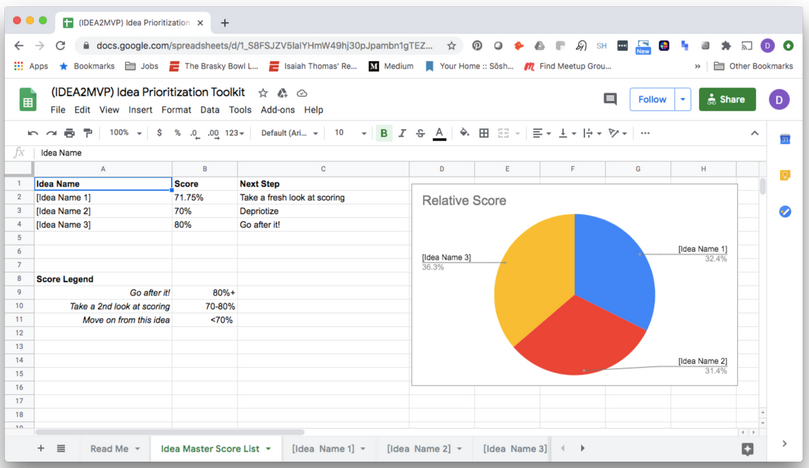Open Idea Master Score List tab menu arrow
This screenshot has width=809, height=468.
(x=268, y=449)
